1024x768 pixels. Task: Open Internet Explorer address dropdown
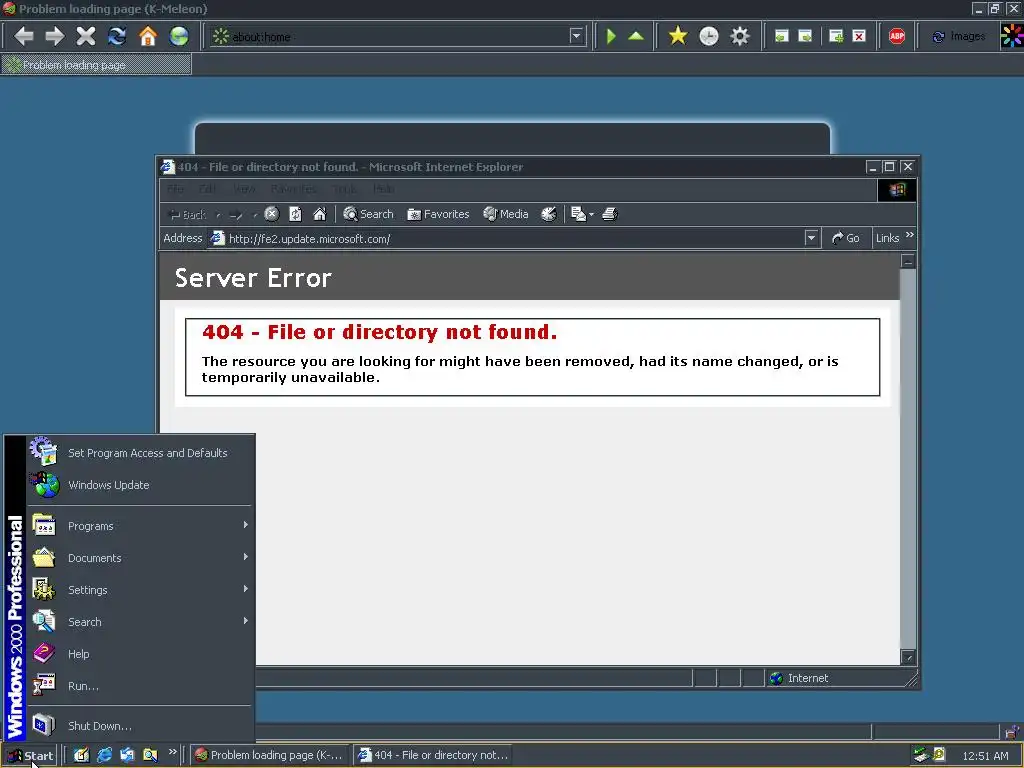pyautogui.click(x=811, y=238)
